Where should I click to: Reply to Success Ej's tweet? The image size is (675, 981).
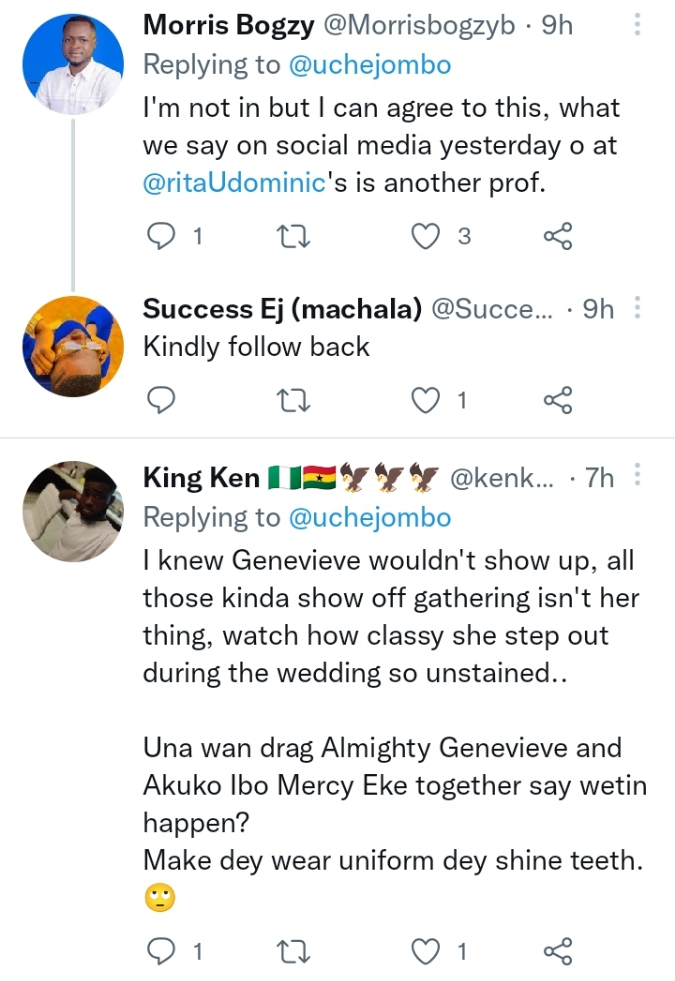click(x=160, y=401)
